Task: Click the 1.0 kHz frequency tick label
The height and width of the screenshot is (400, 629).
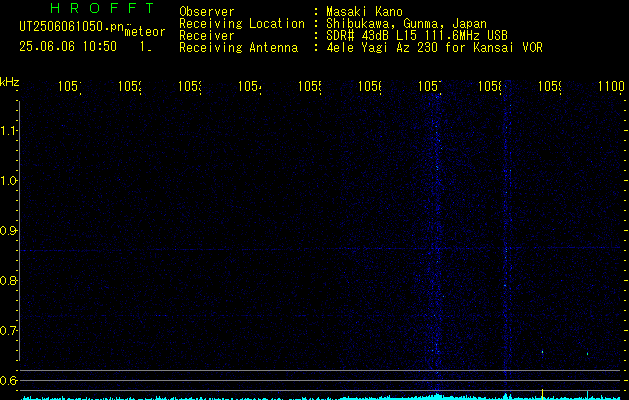Action: [x=8, y=181]
